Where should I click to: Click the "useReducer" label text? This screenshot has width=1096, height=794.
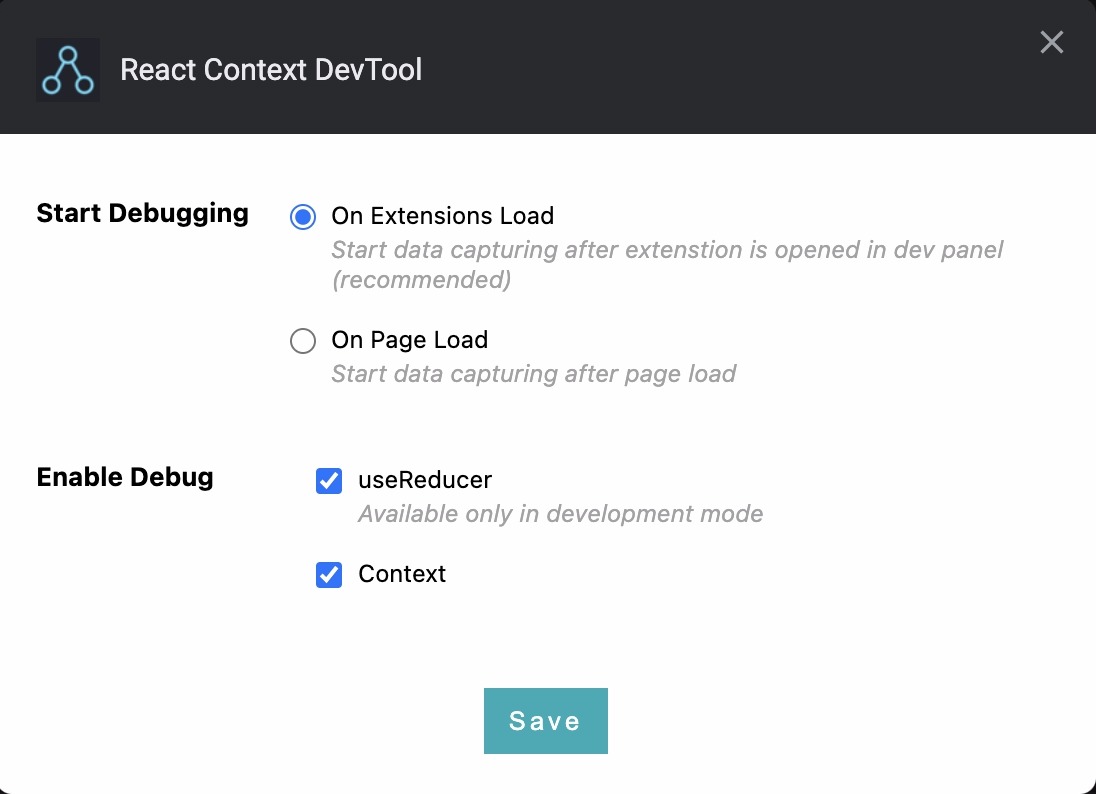coord(425,480)
